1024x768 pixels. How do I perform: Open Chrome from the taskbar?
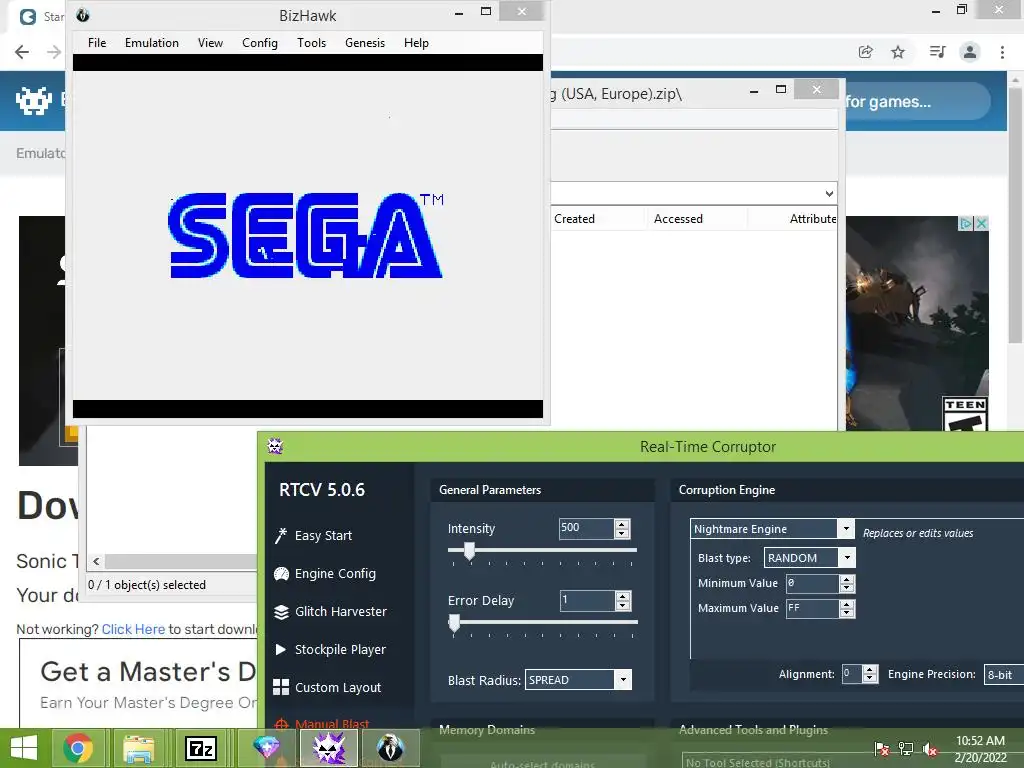click(78, 748)
